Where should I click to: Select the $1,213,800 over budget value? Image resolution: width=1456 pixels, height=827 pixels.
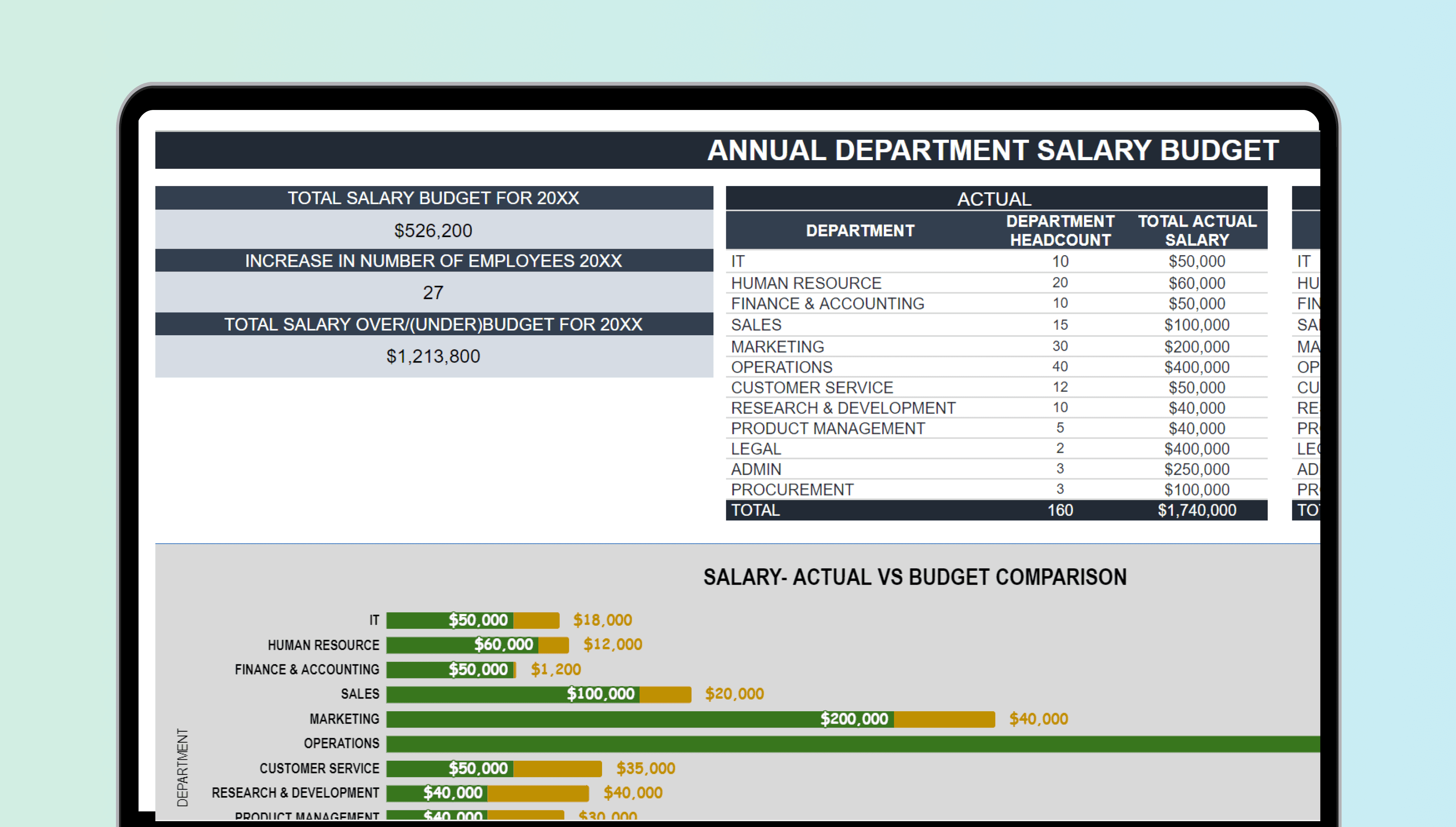(x=434, y=356)
